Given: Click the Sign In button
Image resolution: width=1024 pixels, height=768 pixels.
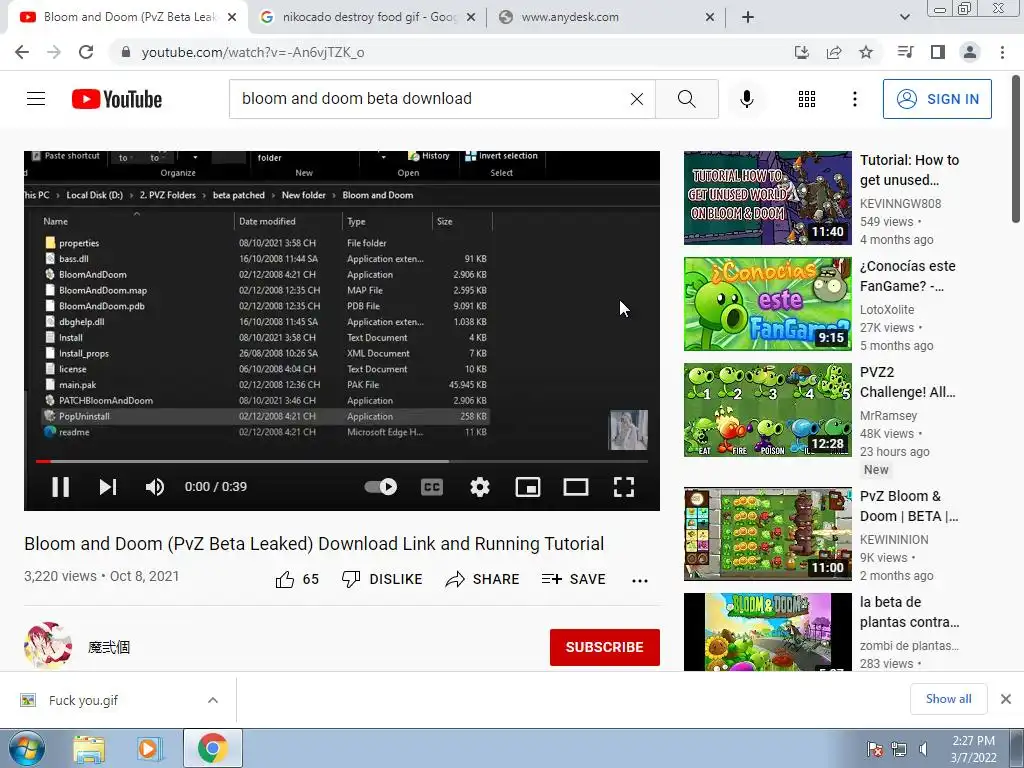Looking at the screenshot, I should (x=937, y=99).
